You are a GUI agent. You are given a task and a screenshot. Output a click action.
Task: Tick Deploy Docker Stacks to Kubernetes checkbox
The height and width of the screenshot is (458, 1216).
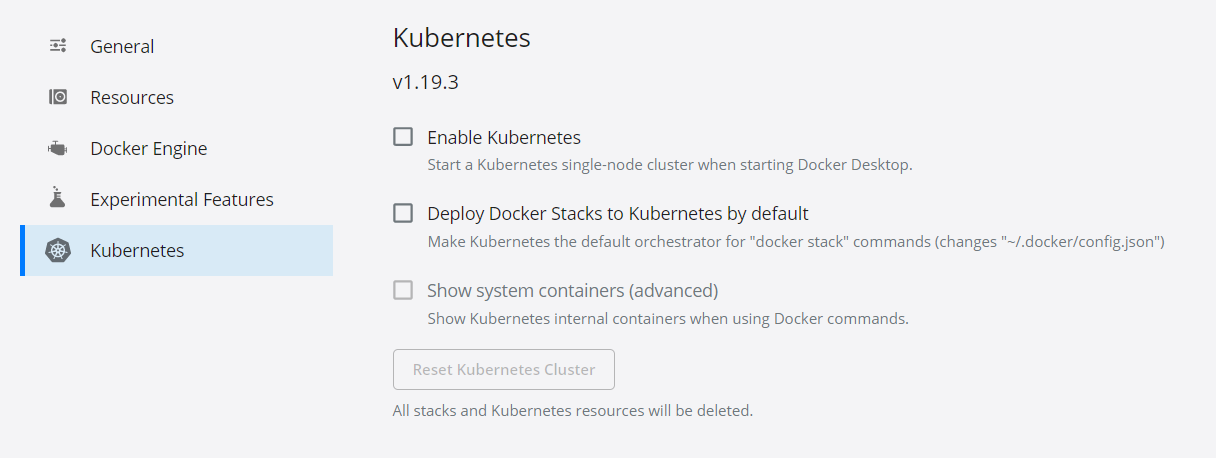[403, 213]
